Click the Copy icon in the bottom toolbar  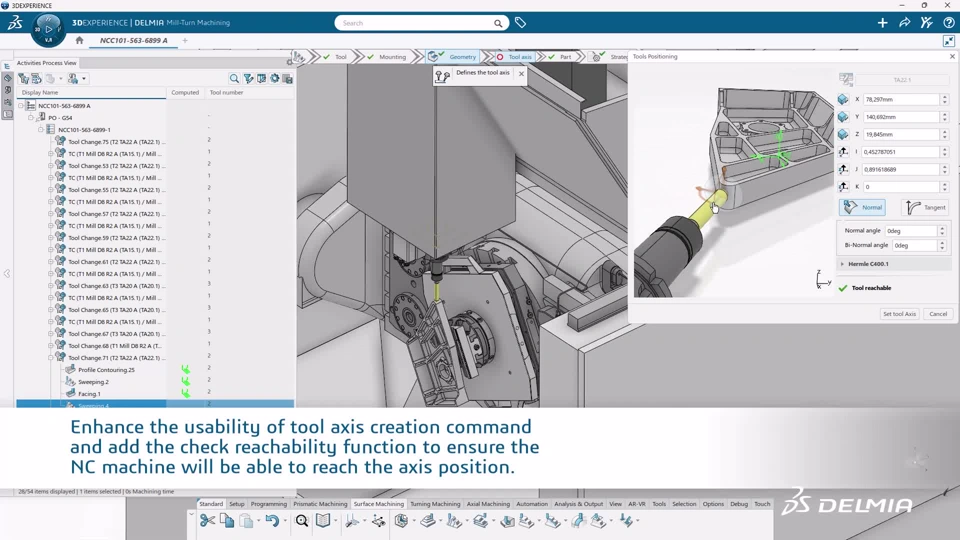click(x=227, y=520)
